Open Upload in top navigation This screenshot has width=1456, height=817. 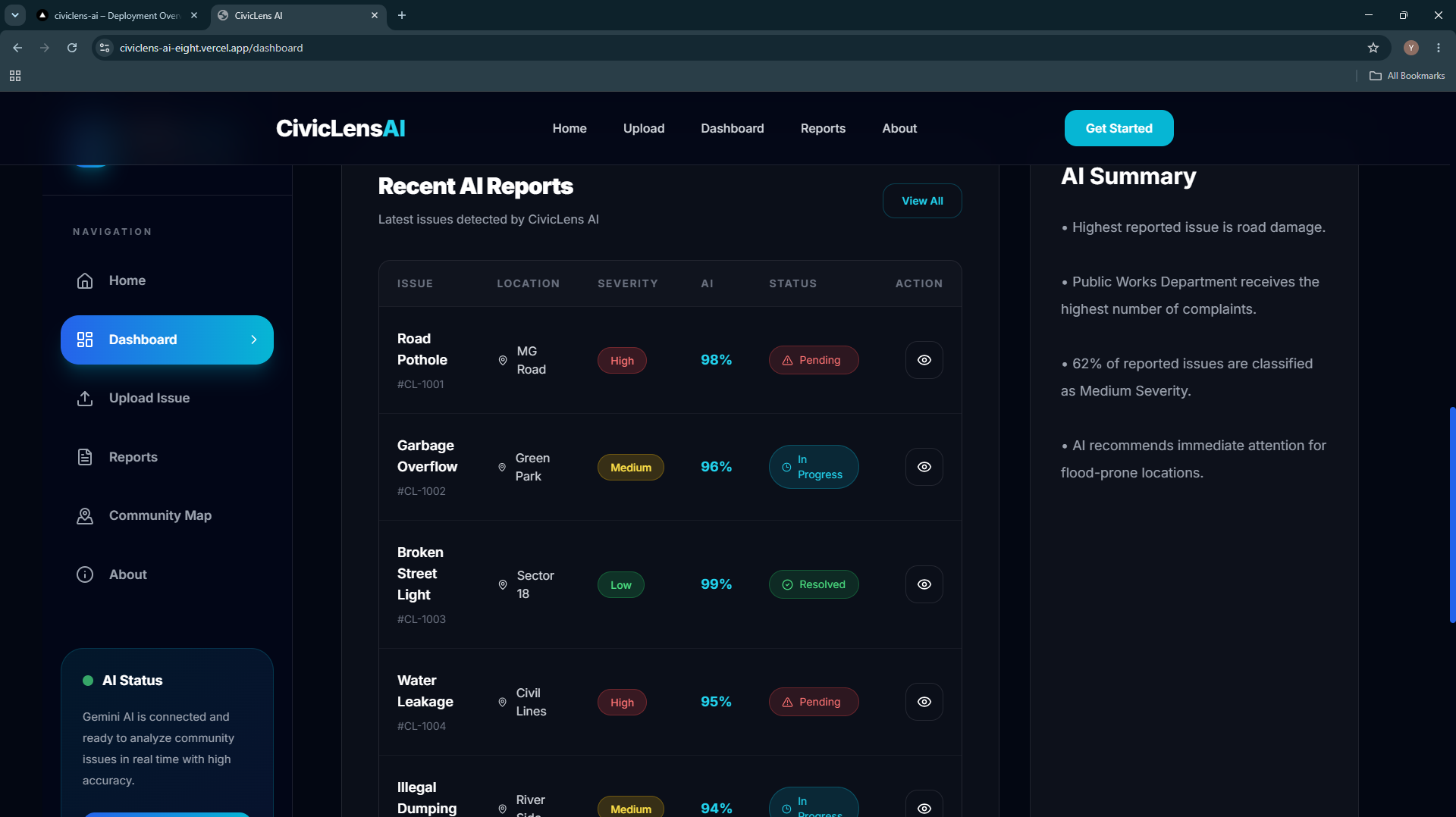pyautogui.click(x=644, y=128)
